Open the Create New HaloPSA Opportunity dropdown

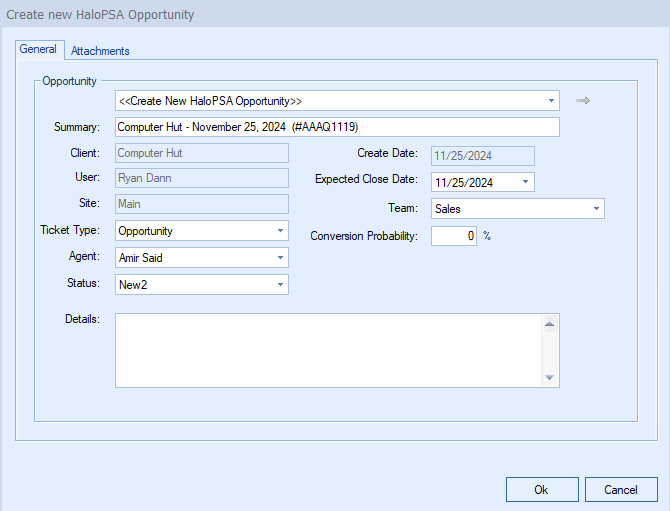click(551, 101)
